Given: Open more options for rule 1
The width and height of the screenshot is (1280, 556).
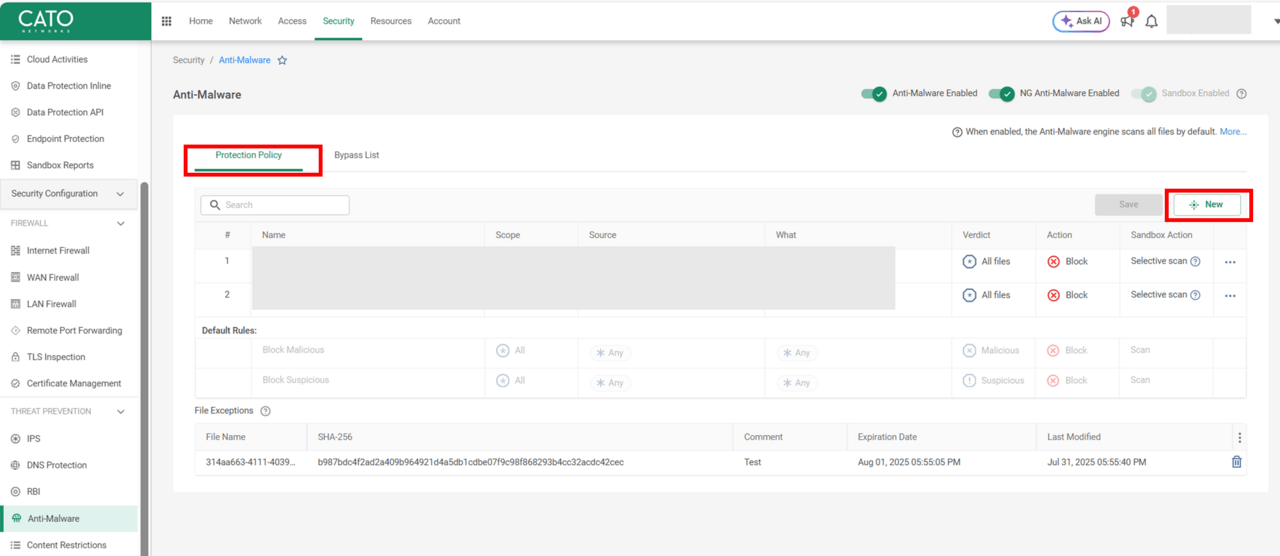Looking at the screenshot, I should [1230, 262].
